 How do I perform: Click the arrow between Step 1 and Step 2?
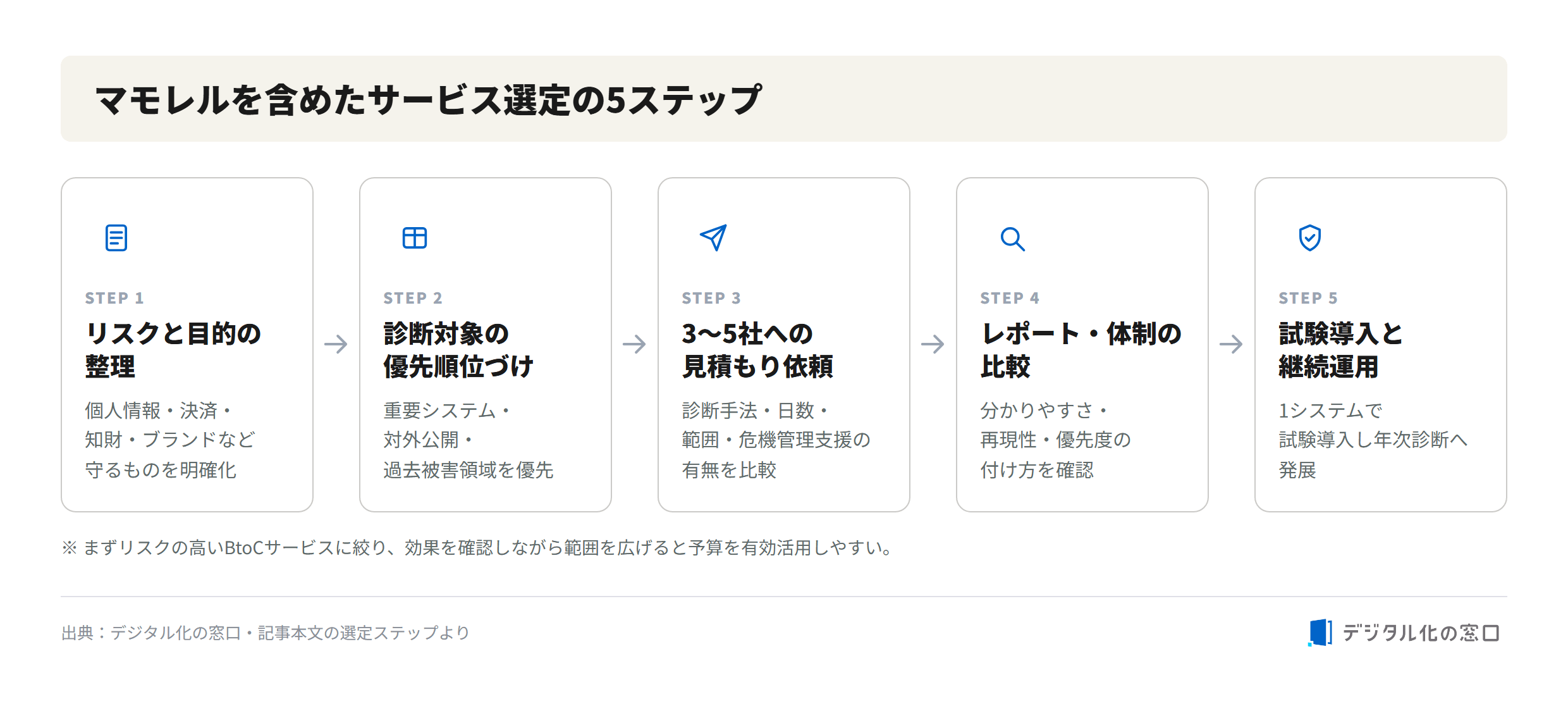tap(336, 344)
